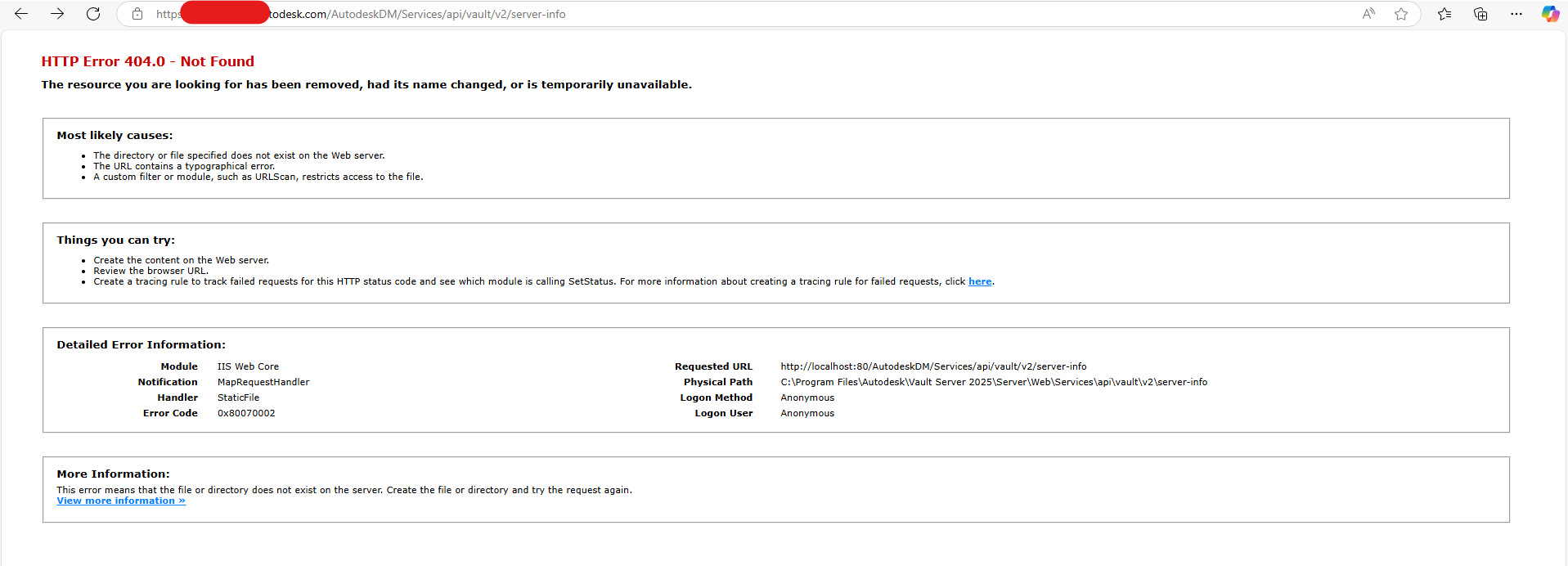Open "View more information »" link

(121, 501)
